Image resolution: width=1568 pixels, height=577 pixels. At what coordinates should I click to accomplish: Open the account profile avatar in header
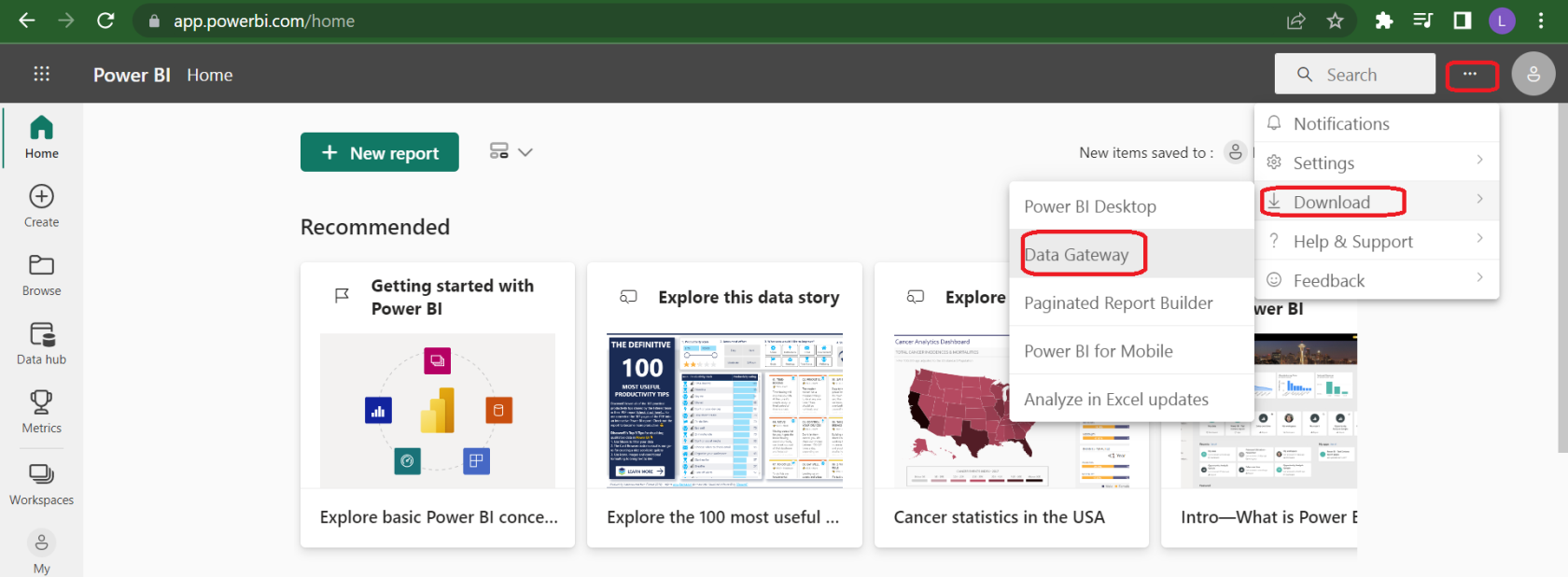pos(1533,74)
